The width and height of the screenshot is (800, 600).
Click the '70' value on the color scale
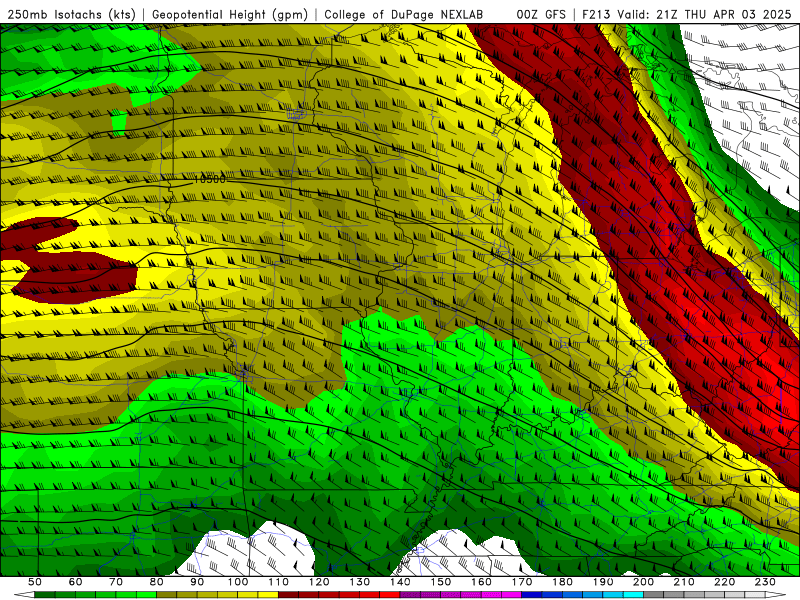coord(116,582)
